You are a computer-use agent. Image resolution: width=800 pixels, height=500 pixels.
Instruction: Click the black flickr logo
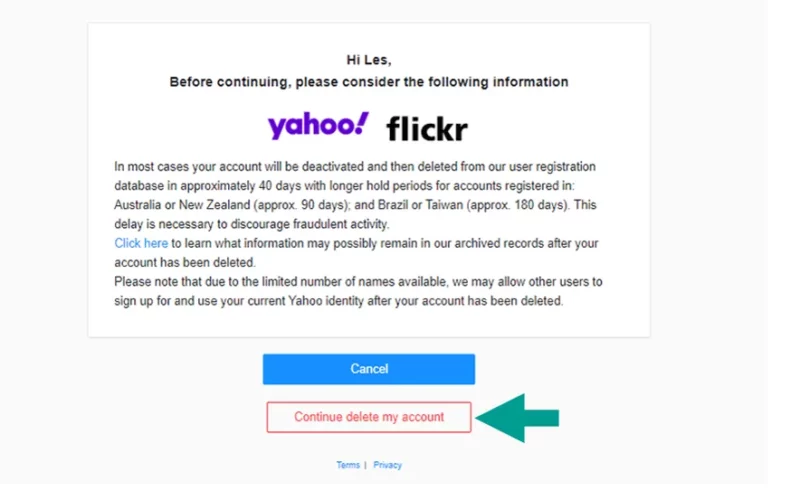[427, 129]
